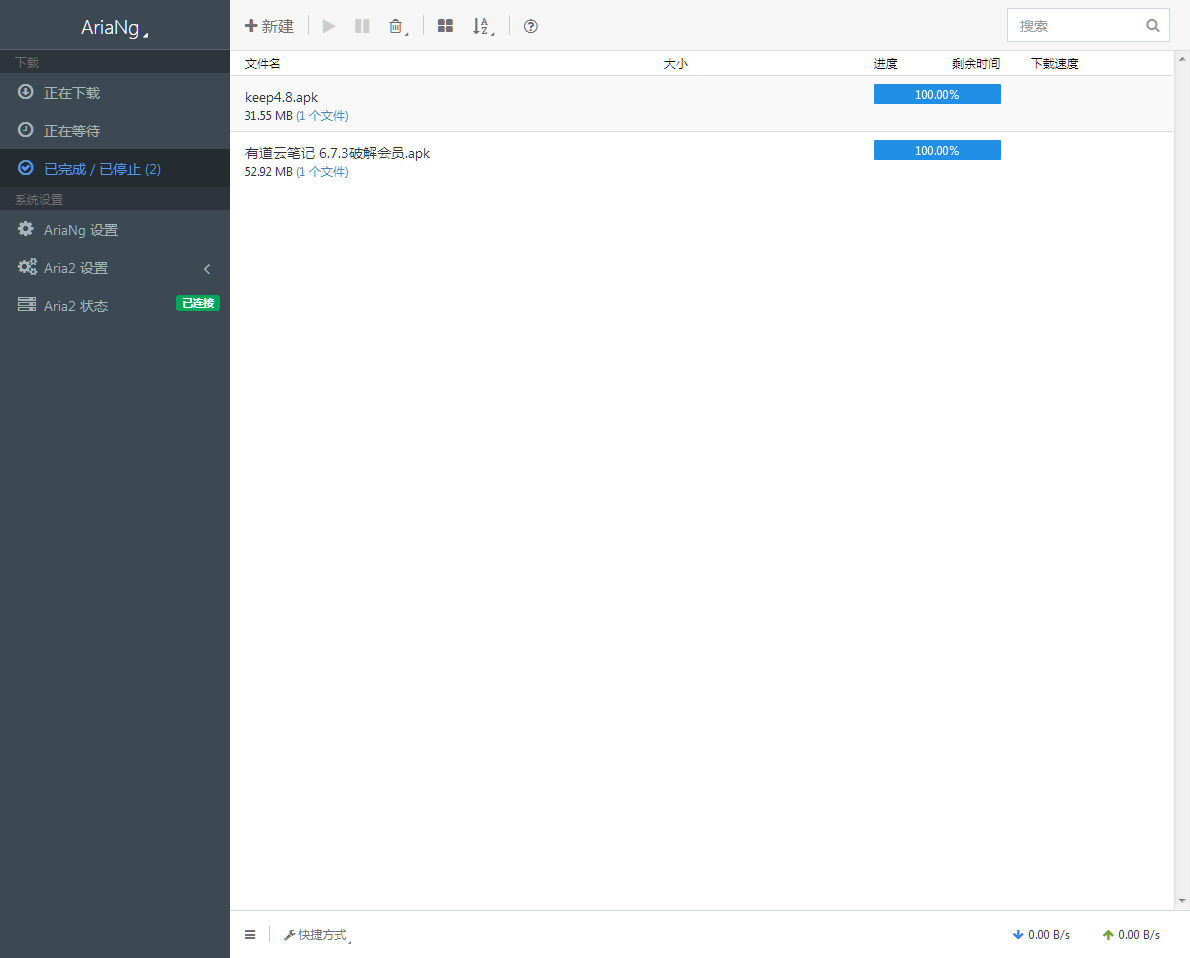The width and height of the screenshot is (1190, 958).
Task: Click the Aria2 设置 double gears icon
Action: tap(27, 266)
